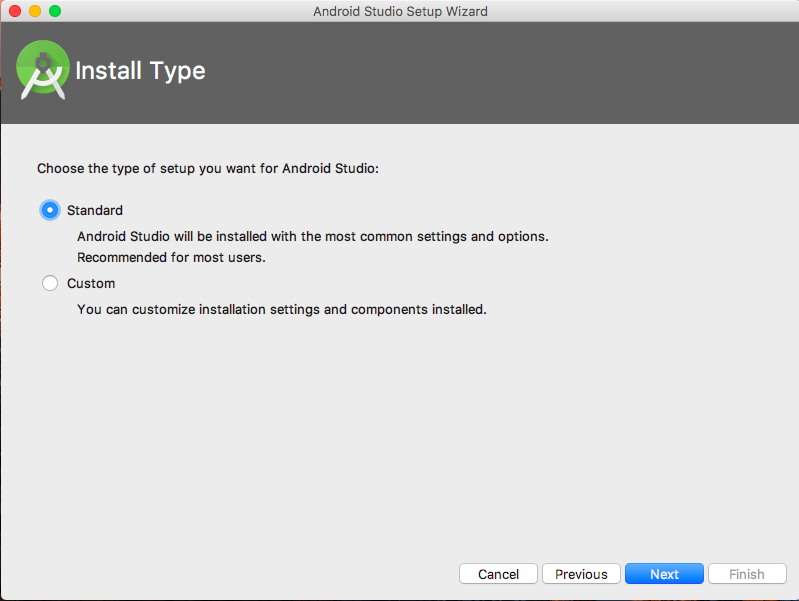Click the "Recommended for most users." text
The image size is (799, 601).
pos(171,257)
